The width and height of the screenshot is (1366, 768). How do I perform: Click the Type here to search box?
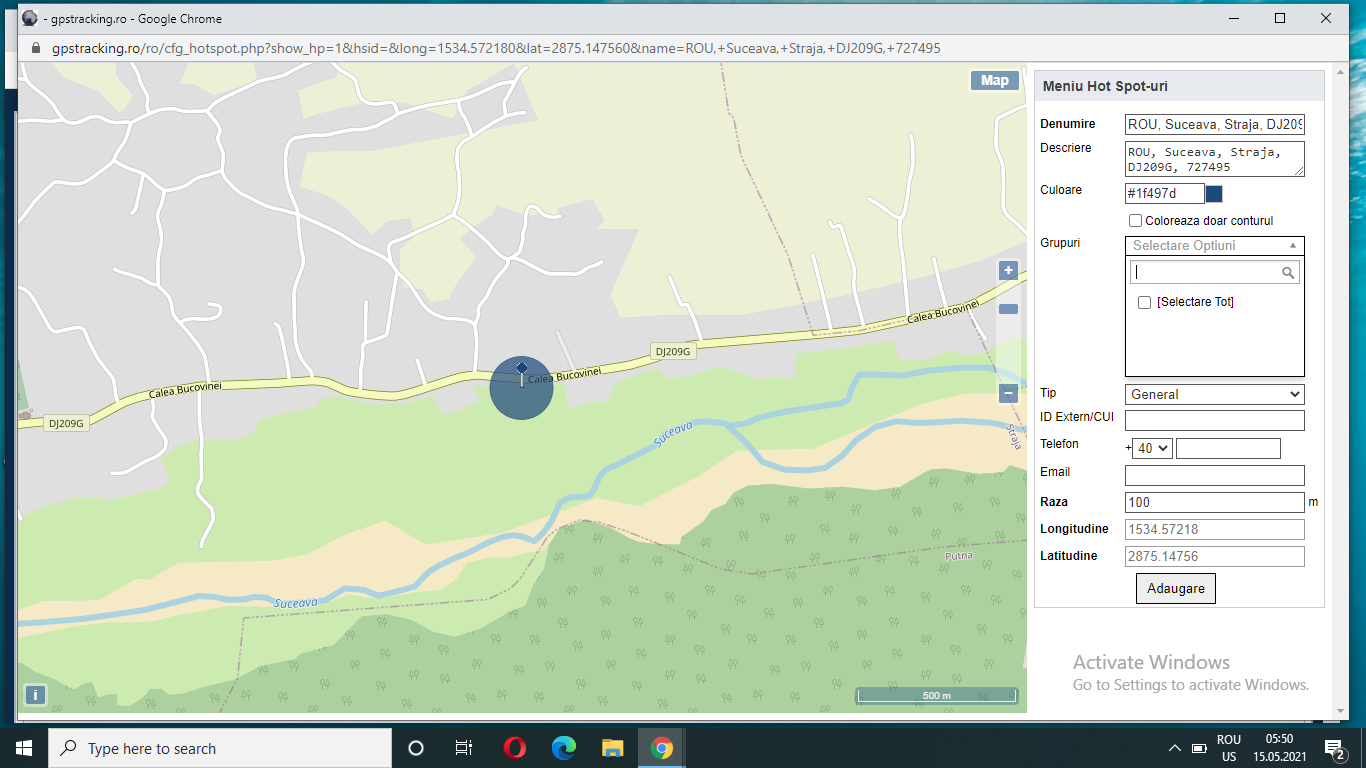click(x=220, y=748)
